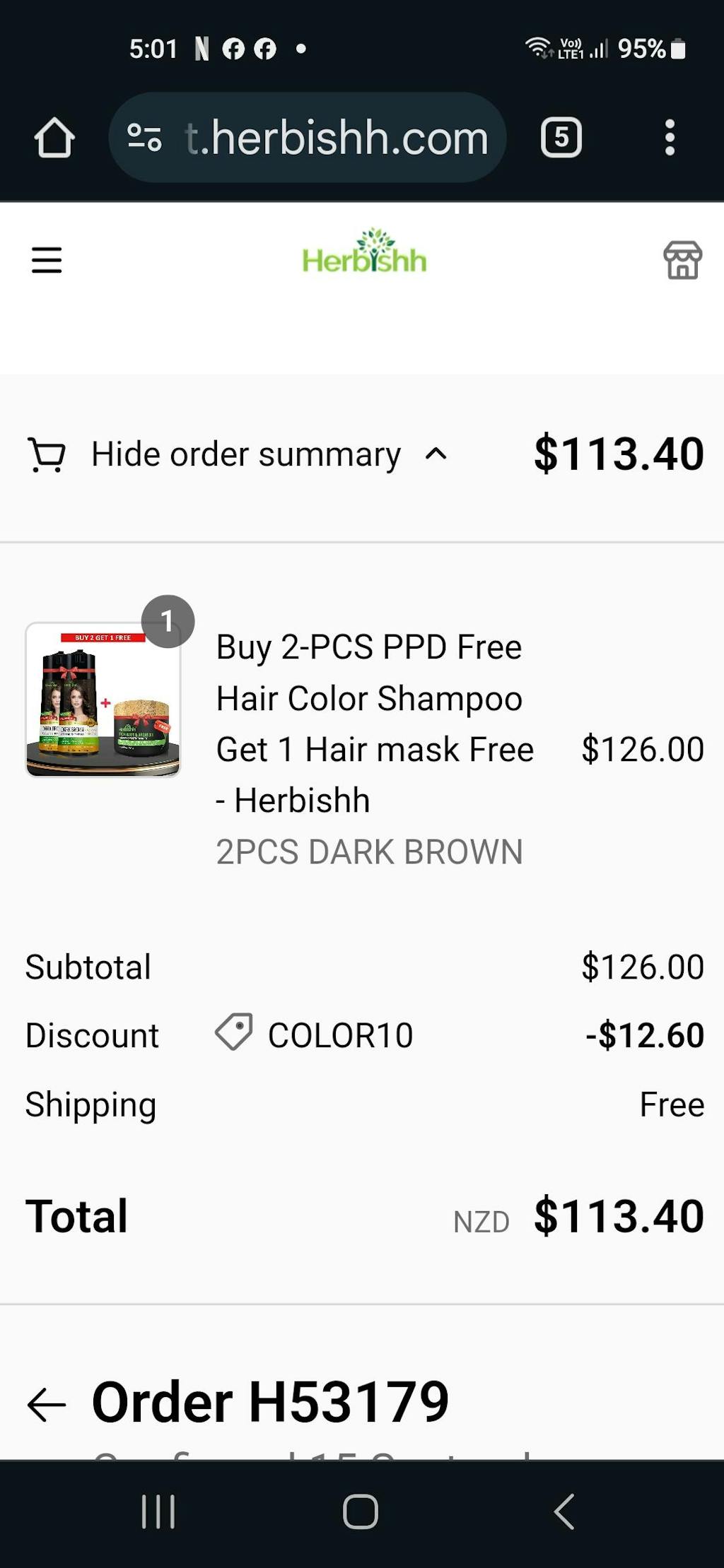Open Android recent apps button

pyautogui.click(x=158, y=1512)
